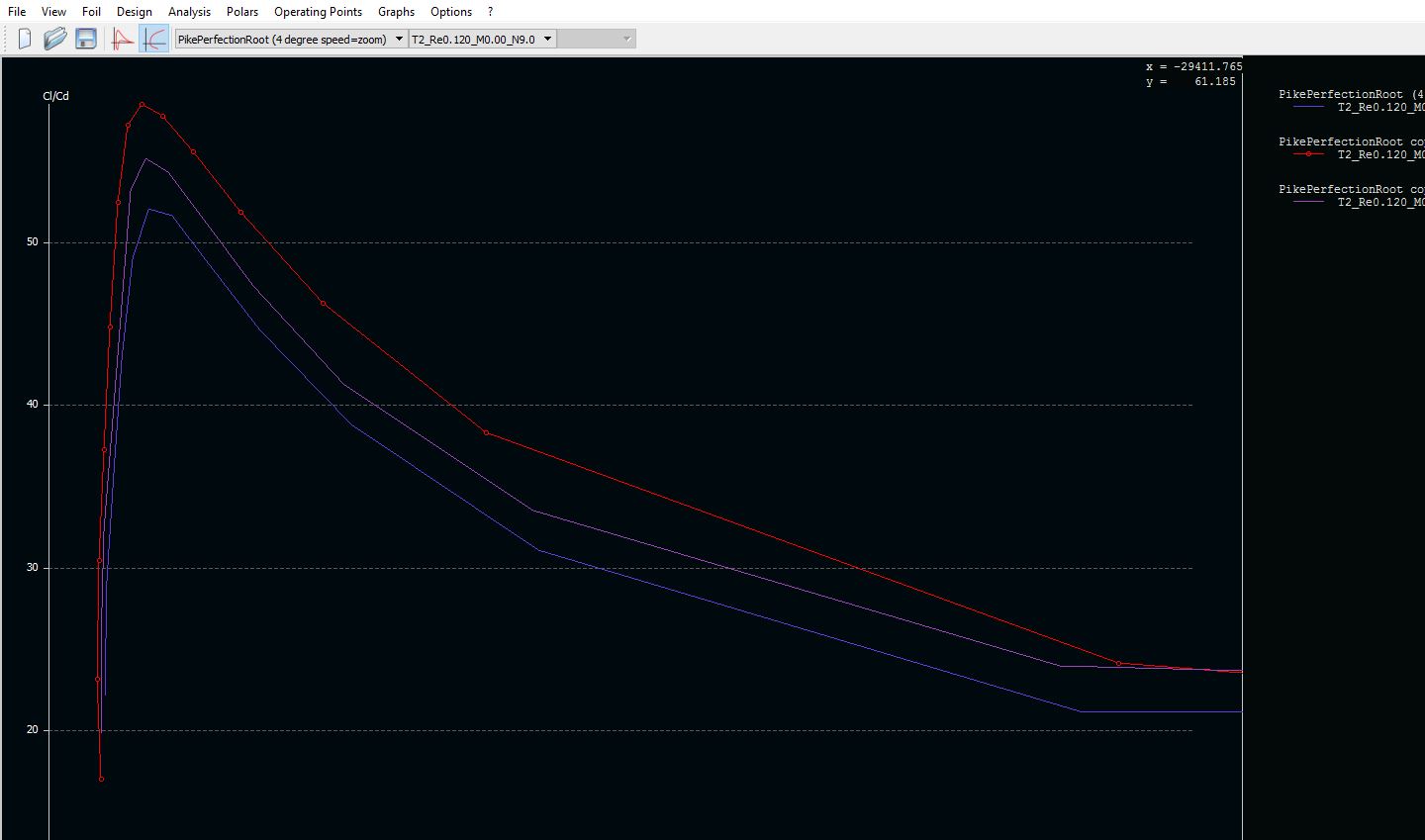The width and height of the screenshot is (1425, 840).
Task: Open the Polars menu
Action: tap(242, 12)
